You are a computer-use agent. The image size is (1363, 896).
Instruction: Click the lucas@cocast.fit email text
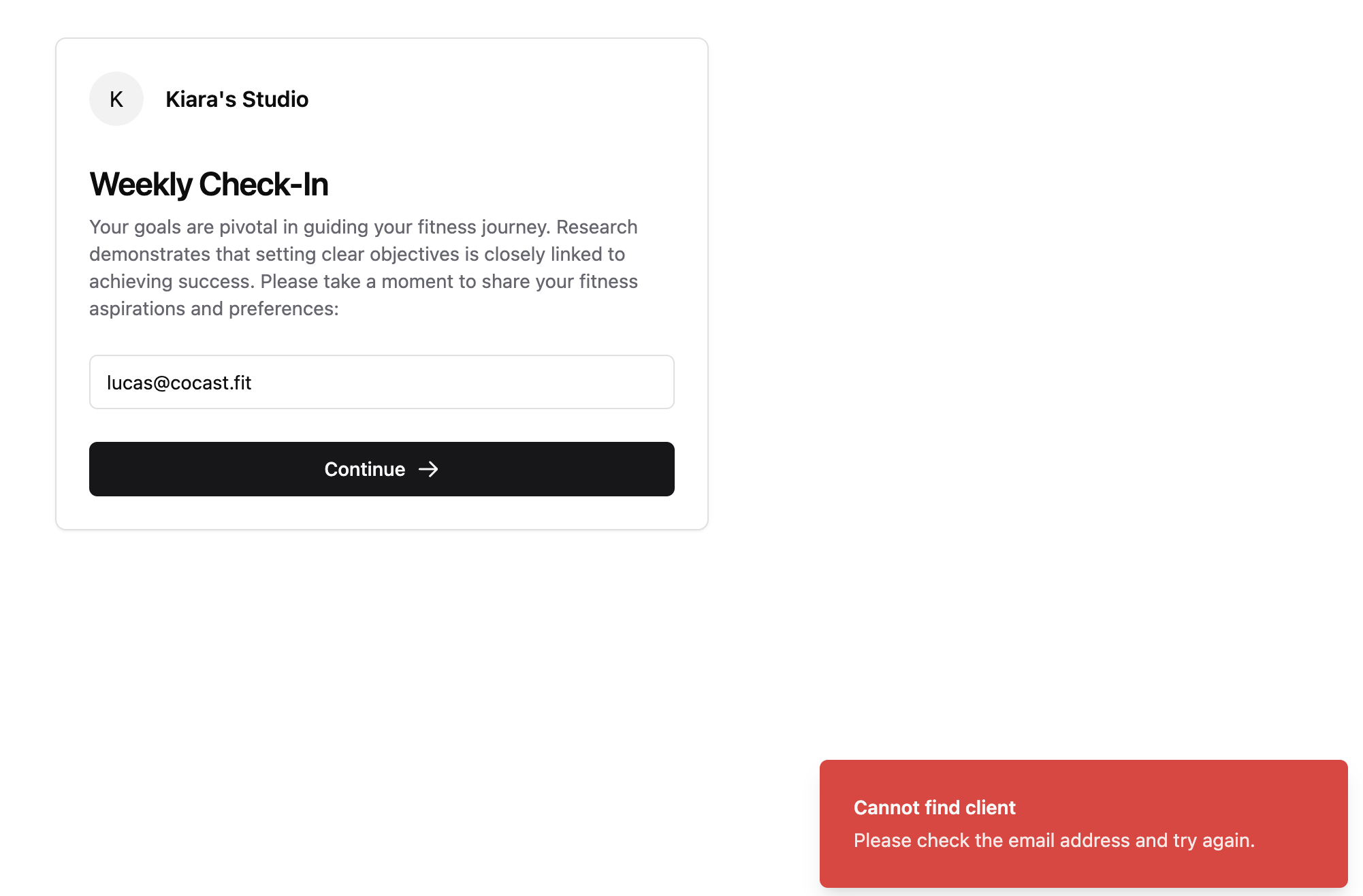pos(179,383)
